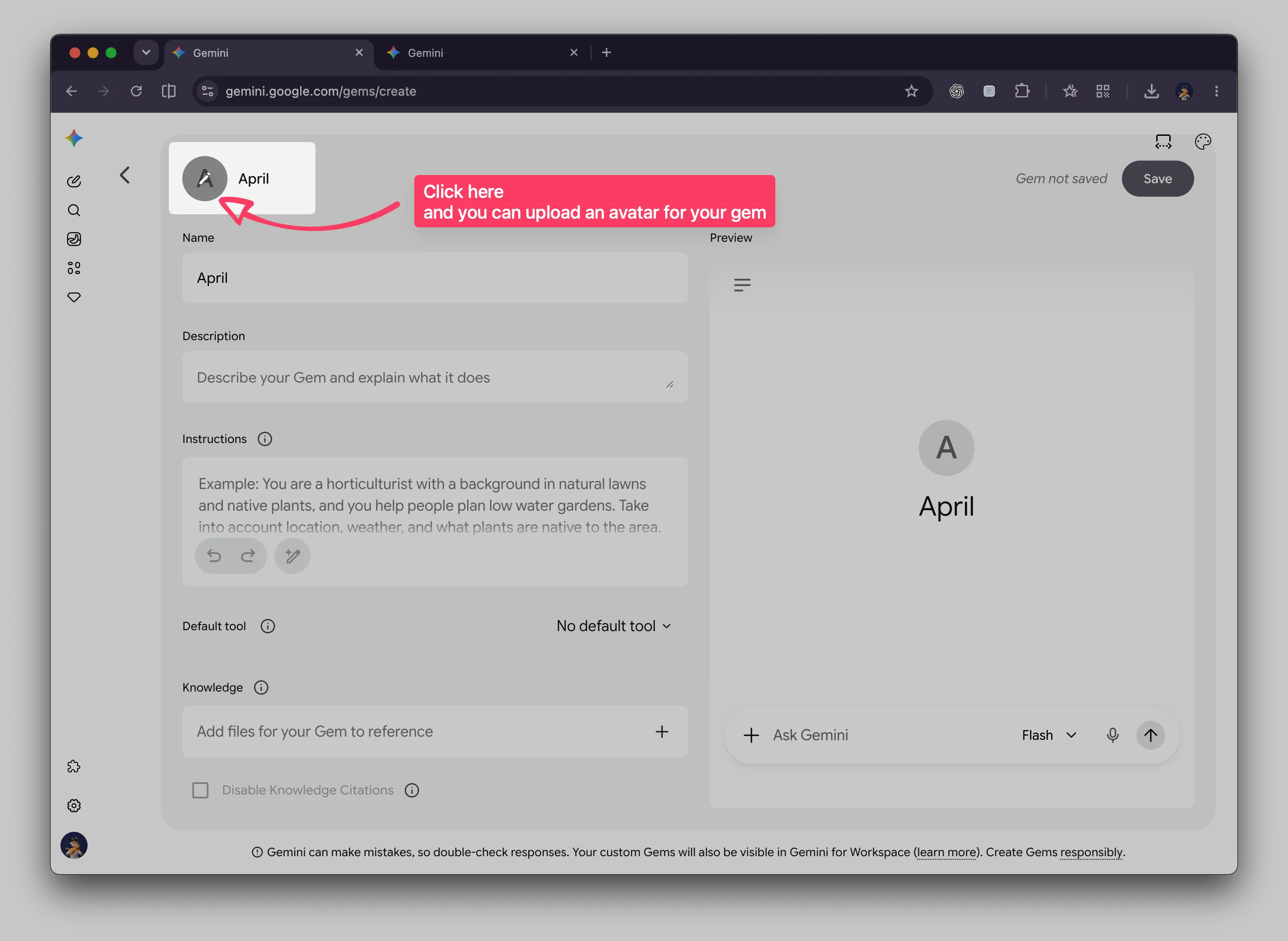The image size is (1288, 941).
Task: Save the gem
Action: click(x=1158, y=178)
